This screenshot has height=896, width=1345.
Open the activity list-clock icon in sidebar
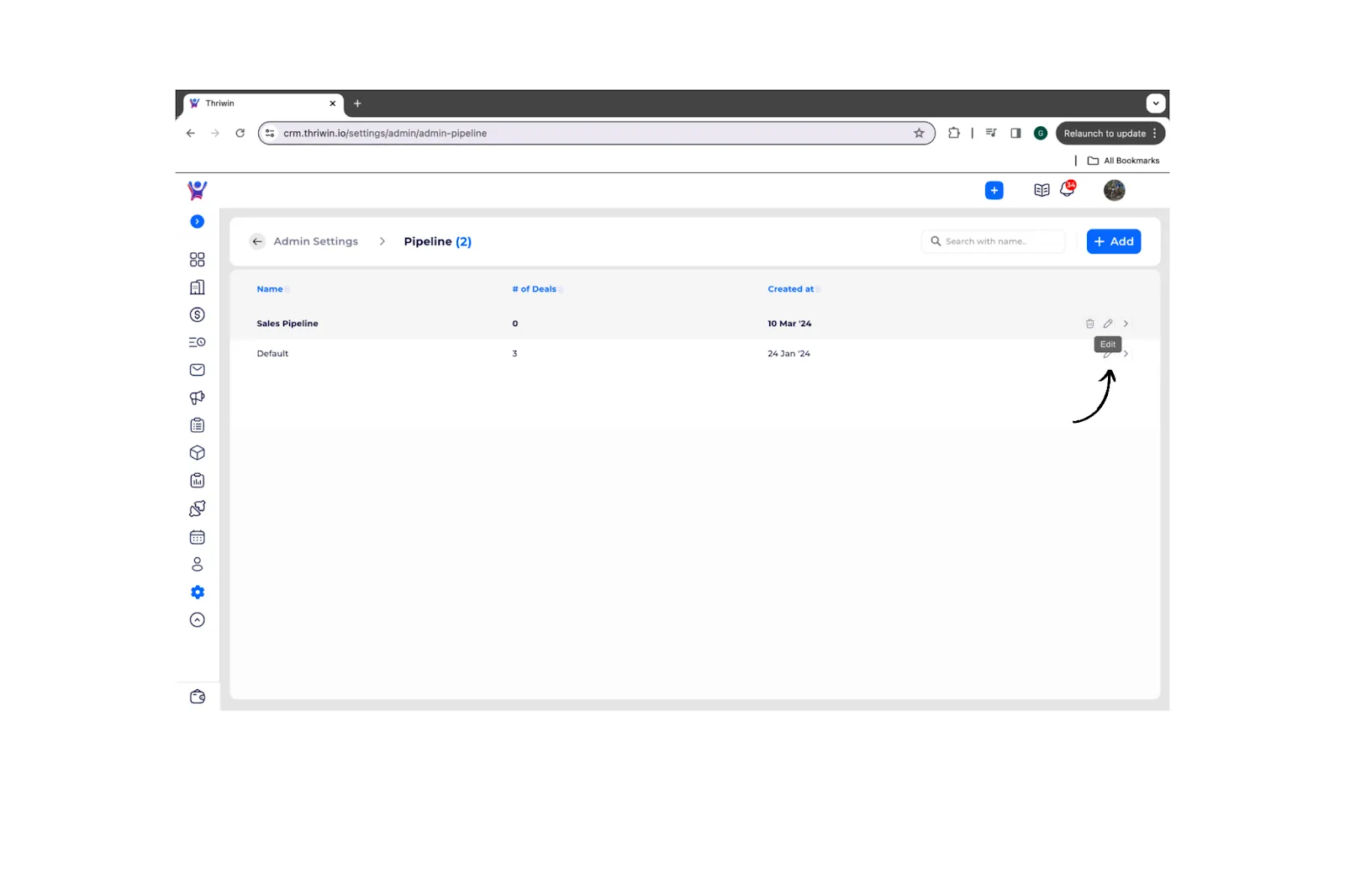pyautogui.click(x=197, y=342)
